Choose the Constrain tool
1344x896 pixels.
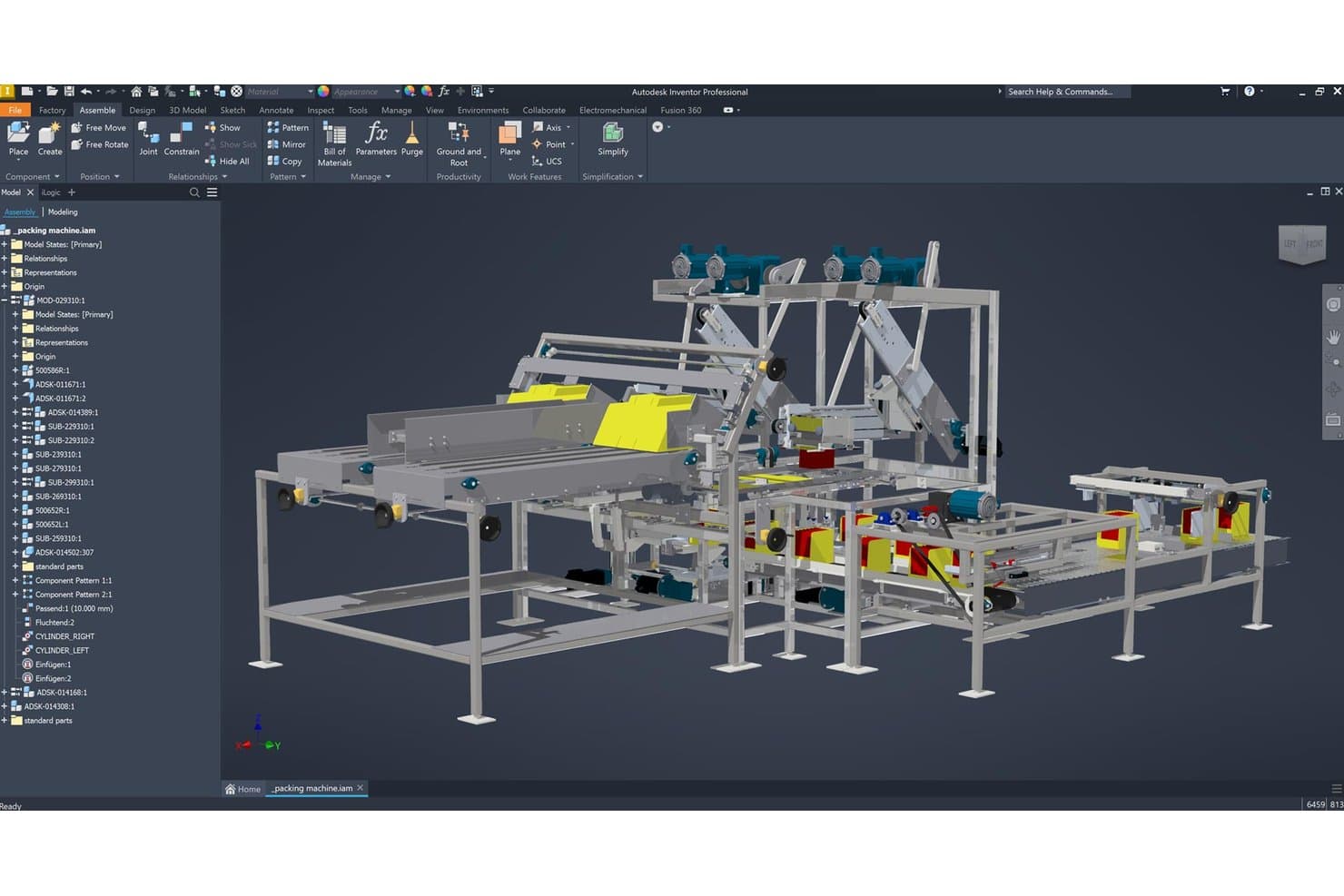tap(182, 139)
